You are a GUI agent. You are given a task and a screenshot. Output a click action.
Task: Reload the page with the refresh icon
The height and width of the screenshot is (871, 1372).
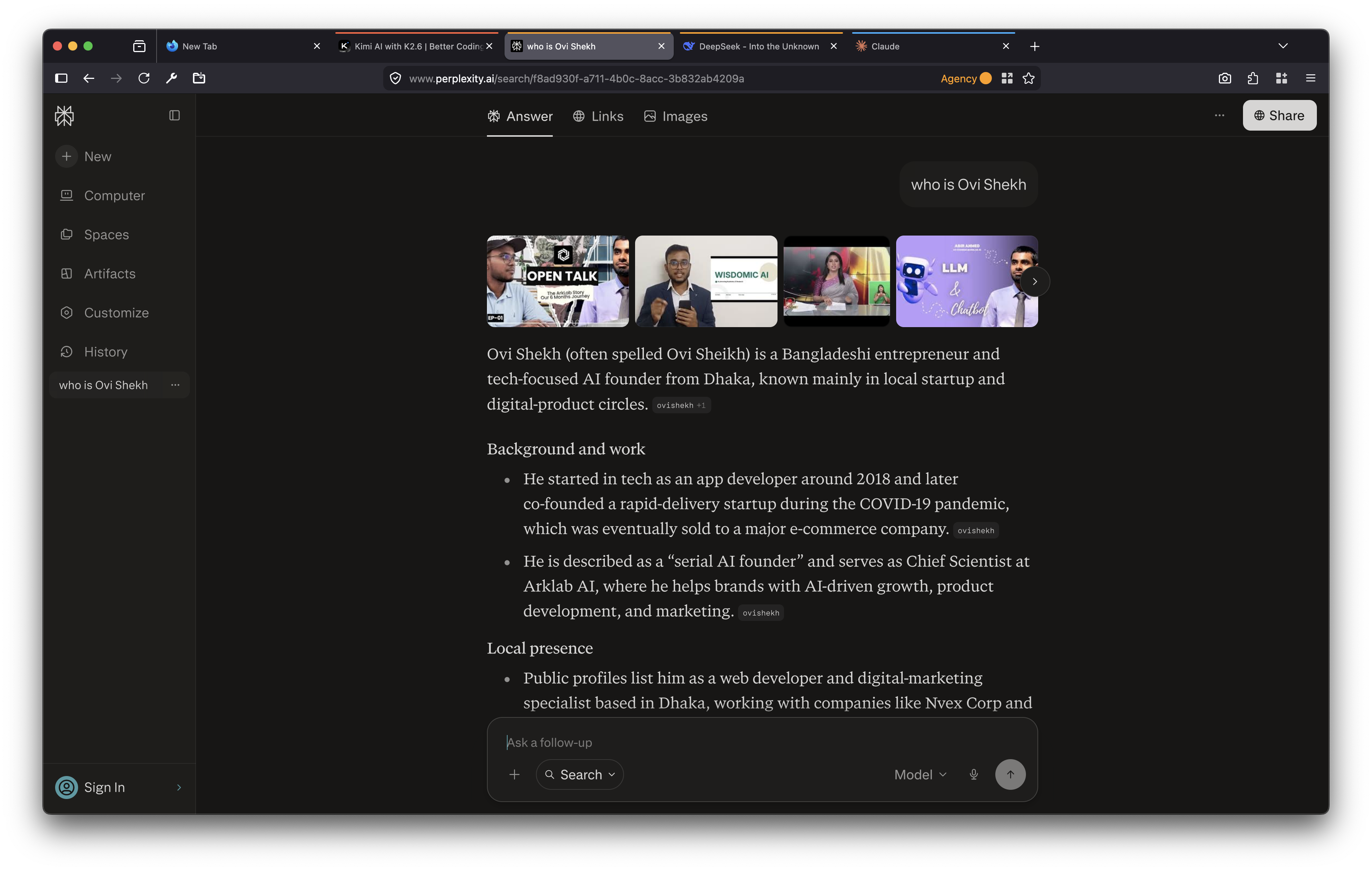(144, 79)
